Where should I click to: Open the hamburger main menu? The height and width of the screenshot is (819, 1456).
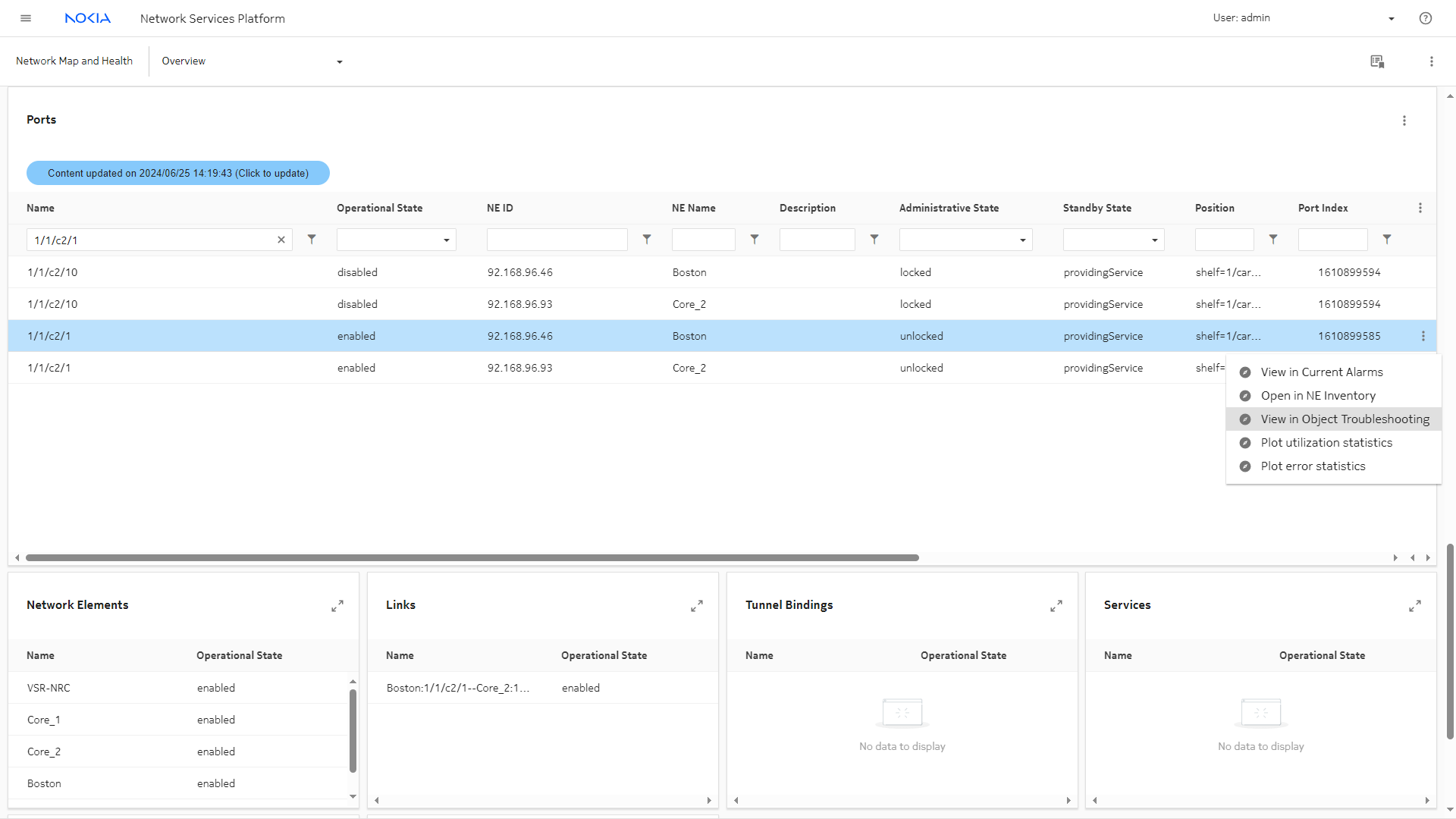[26, 18]
